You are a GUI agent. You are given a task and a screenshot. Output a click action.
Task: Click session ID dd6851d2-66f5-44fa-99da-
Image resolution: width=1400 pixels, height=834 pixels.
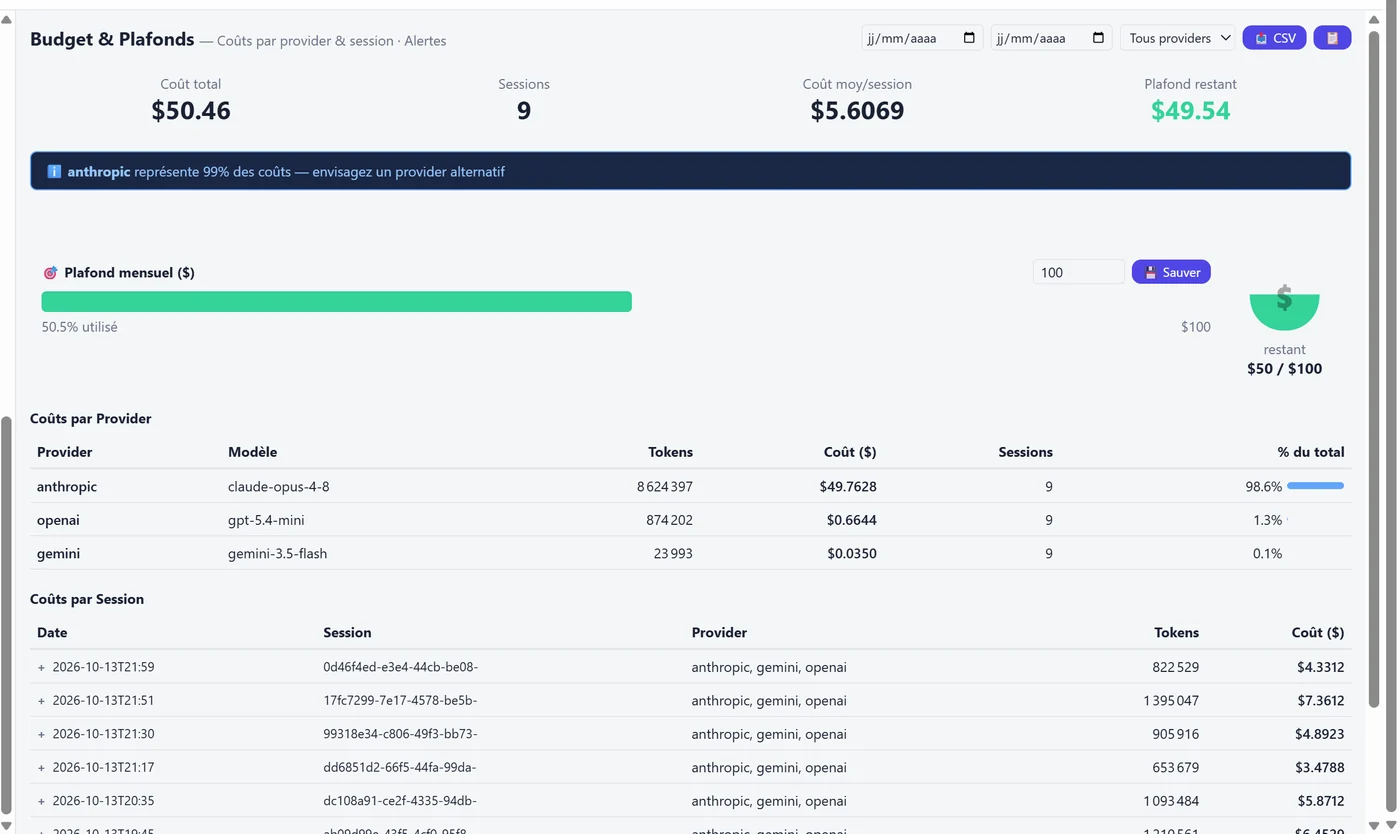(x=400, y=768)
